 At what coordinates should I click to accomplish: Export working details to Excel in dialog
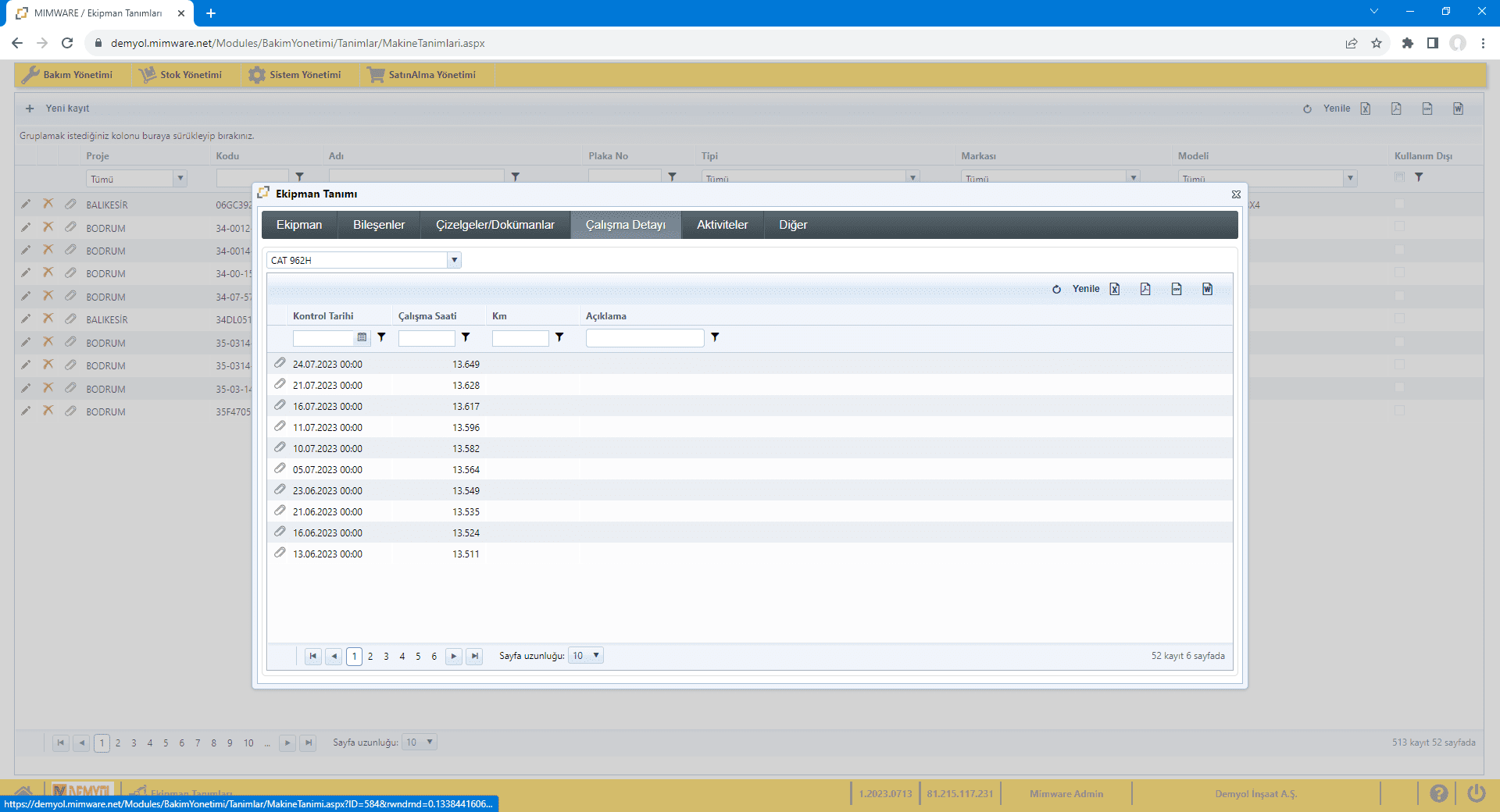click(x=1115, y=289)
